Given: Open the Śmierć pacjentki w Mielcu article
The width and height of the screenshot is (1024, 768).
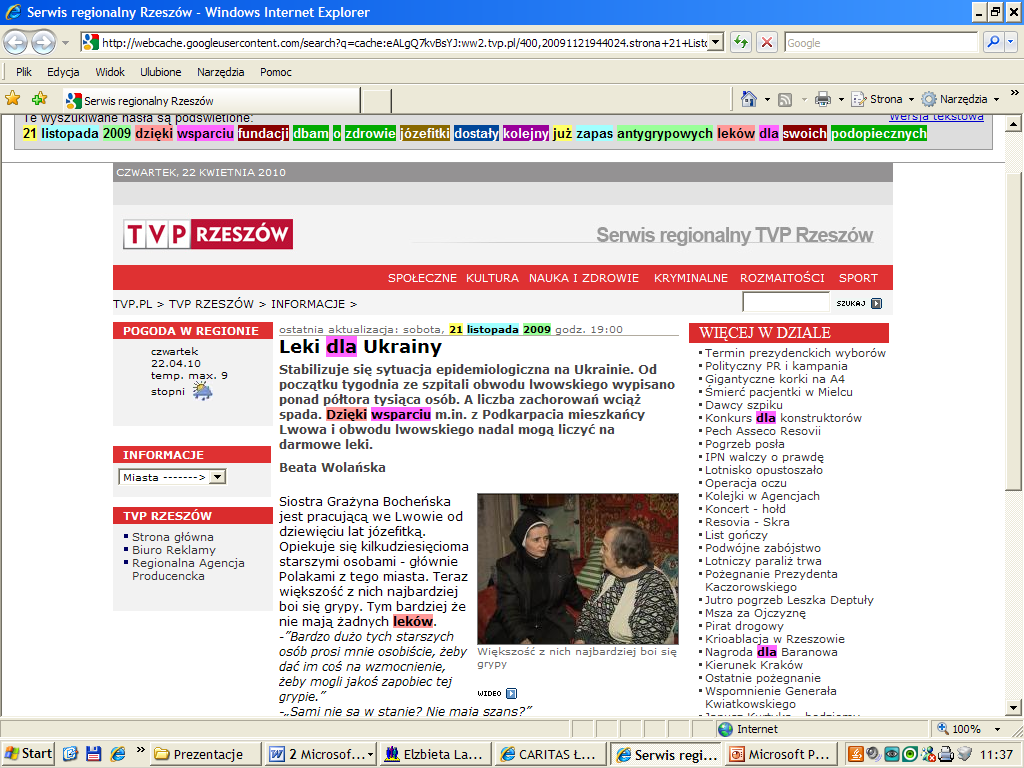Looking at the screenshot, I should [778, 392].
